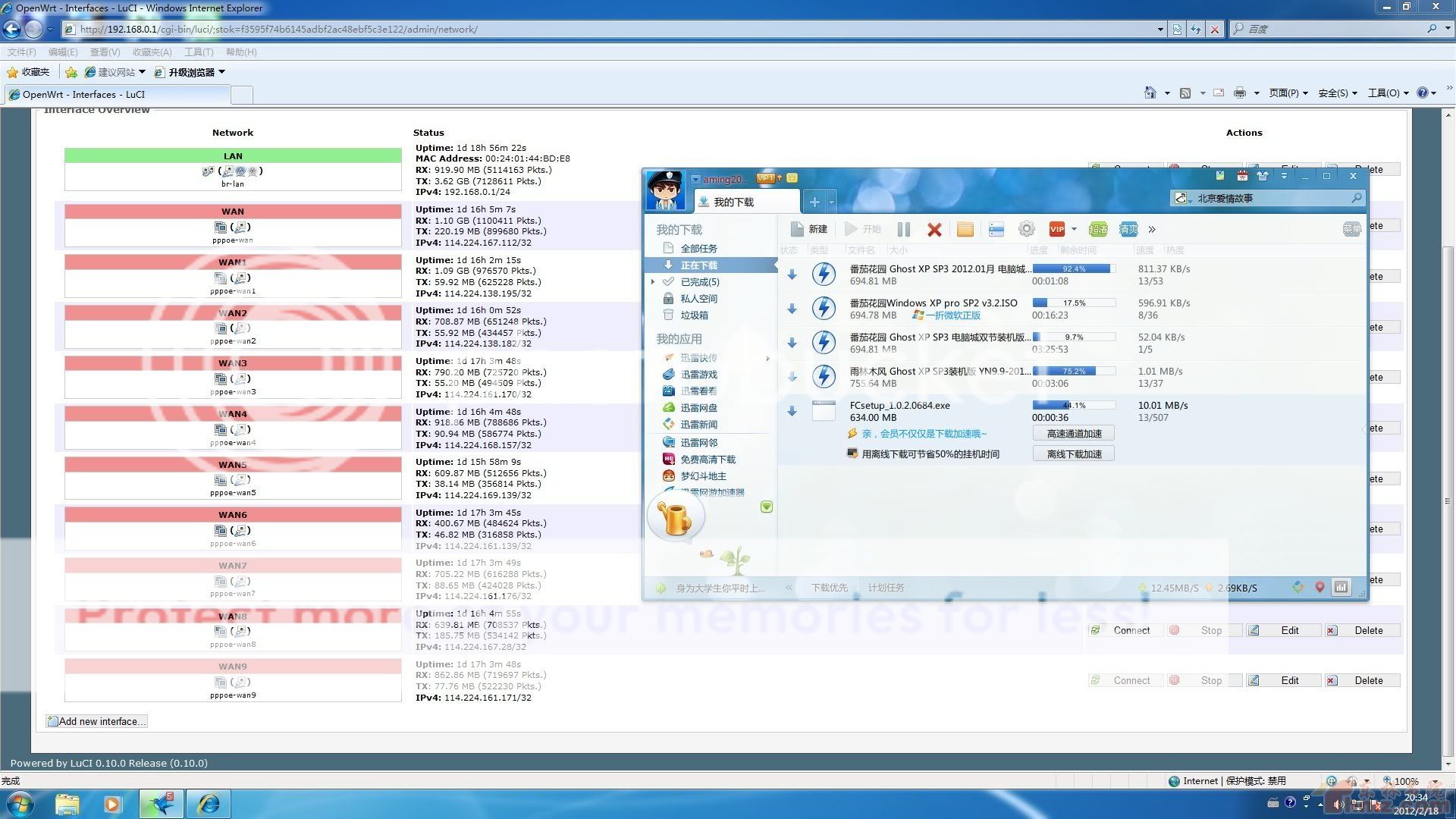This screenshot has height=819, width=1456.
Task: Open the 文件(F) menu
Action: tap(21, 52)
